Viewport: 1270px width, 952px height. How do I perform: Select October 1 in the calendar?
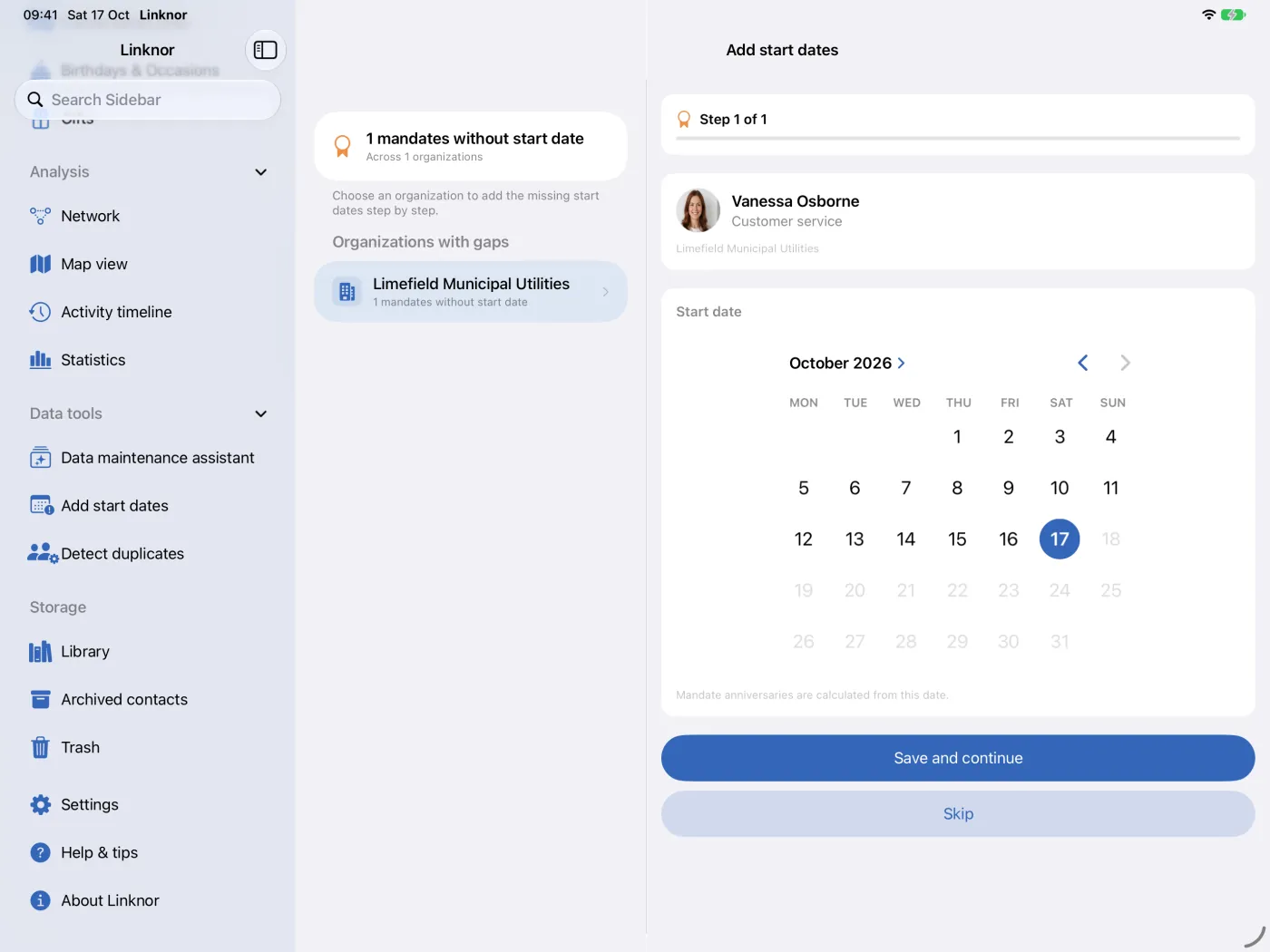[x=957, y=437]
